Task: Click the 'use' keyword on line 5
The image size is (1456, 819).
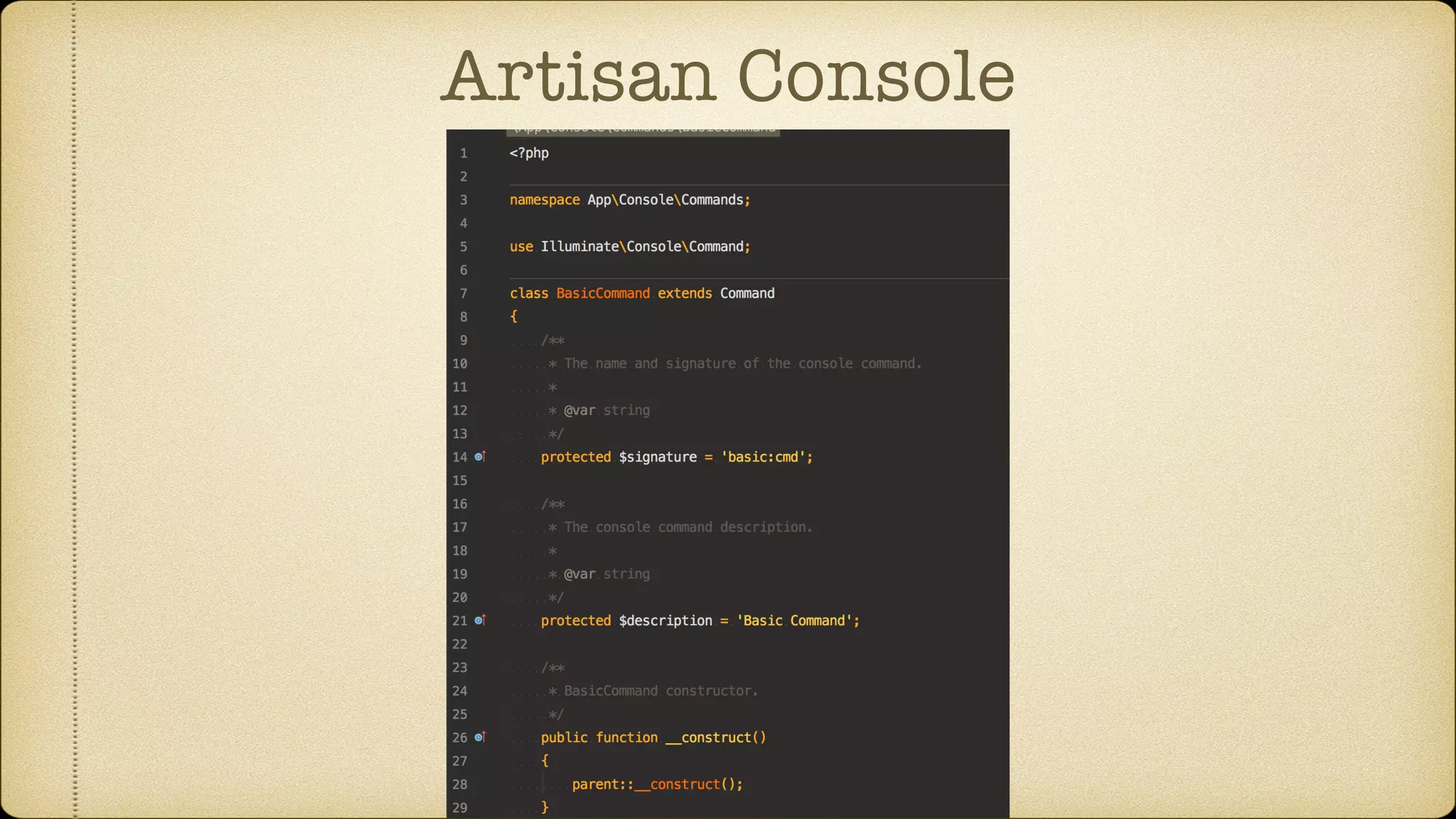Action: click(x=521, y=247)
